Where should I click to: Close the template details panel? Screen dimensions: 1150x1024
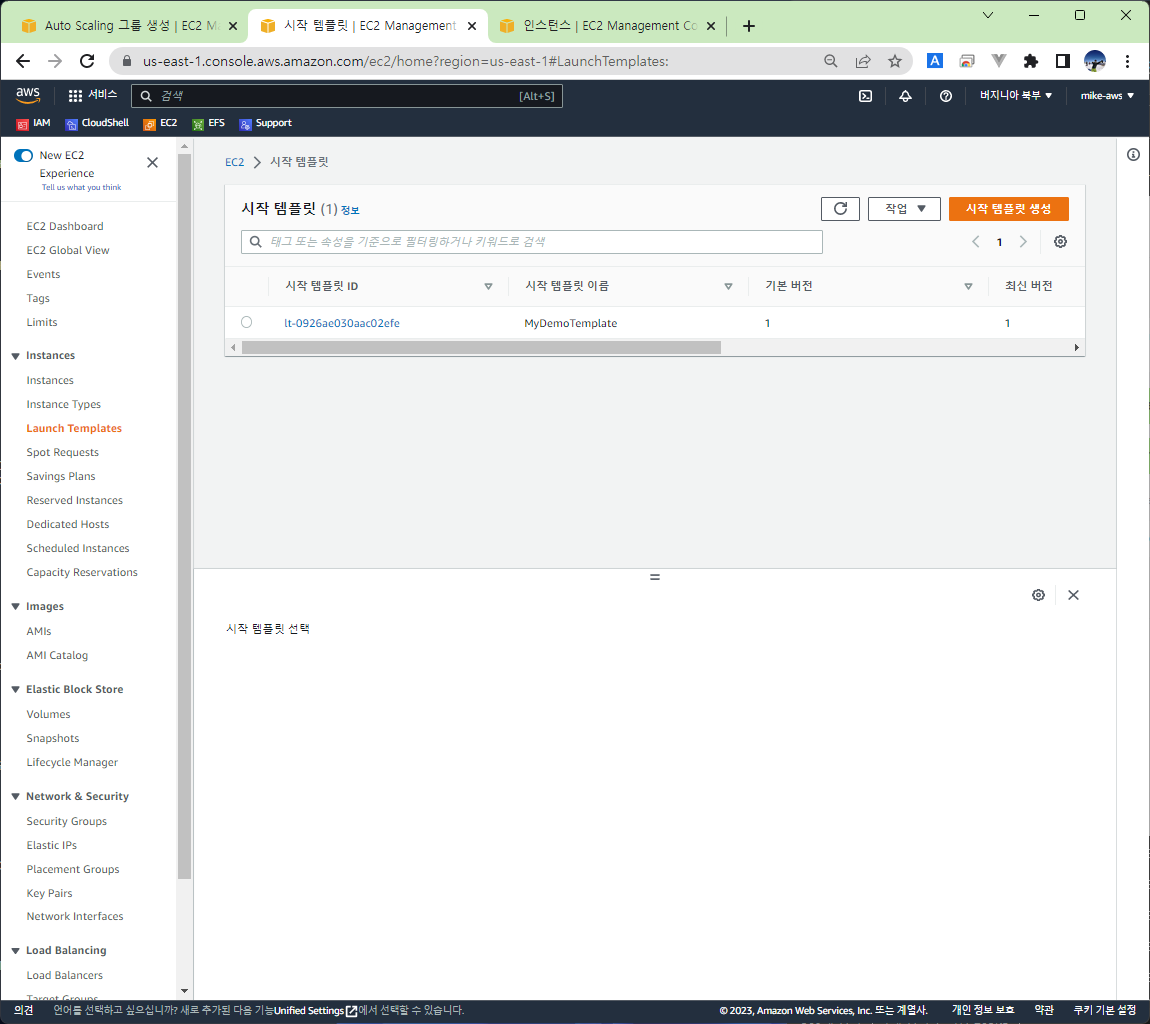(1074, 595)
